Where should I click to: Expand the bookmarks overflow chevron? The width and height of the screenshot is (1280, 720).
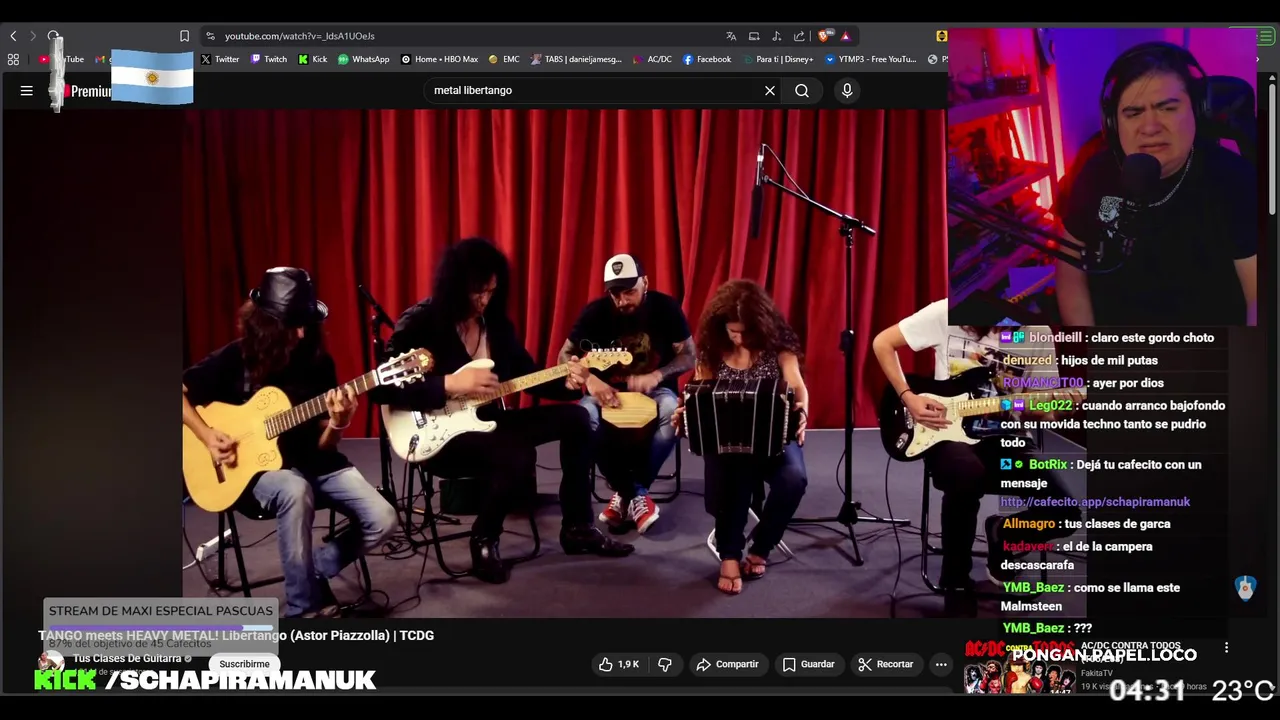(1258, 59)
